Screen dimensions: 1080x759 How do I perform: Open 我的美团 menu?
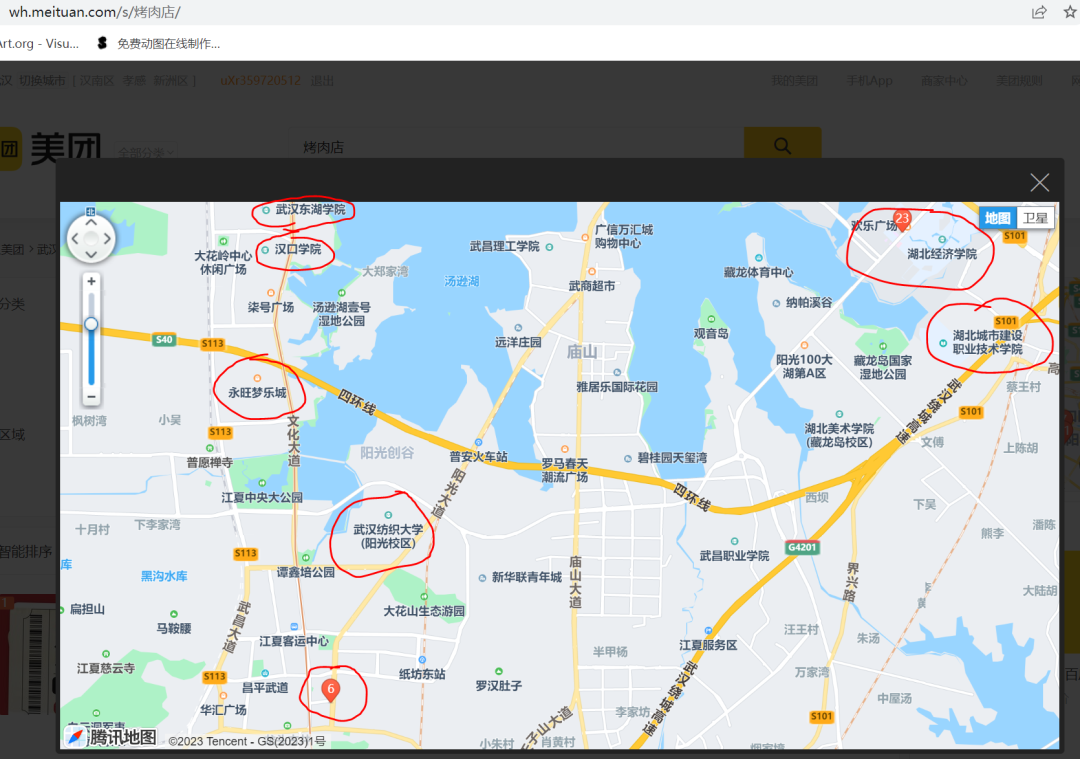pos(794,81)
